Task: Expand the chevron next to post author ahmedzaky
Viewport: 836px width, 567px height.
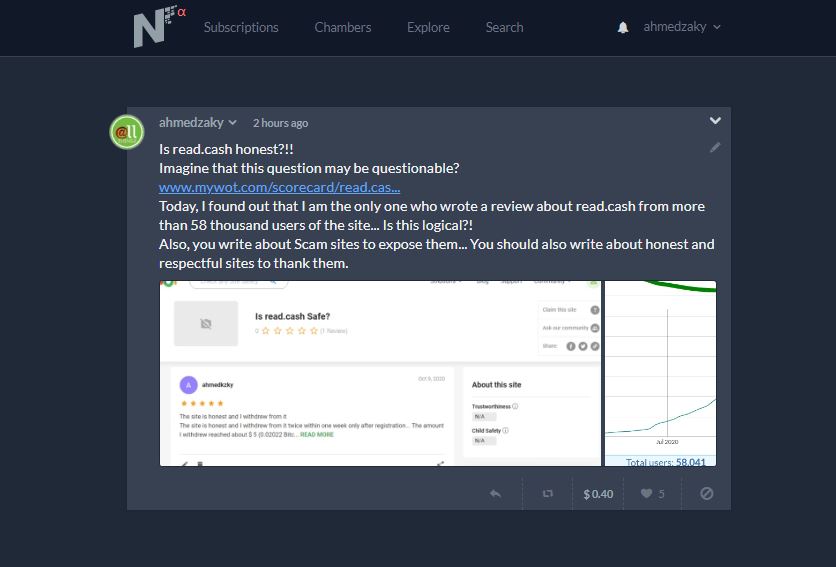Action: (232, 123)
